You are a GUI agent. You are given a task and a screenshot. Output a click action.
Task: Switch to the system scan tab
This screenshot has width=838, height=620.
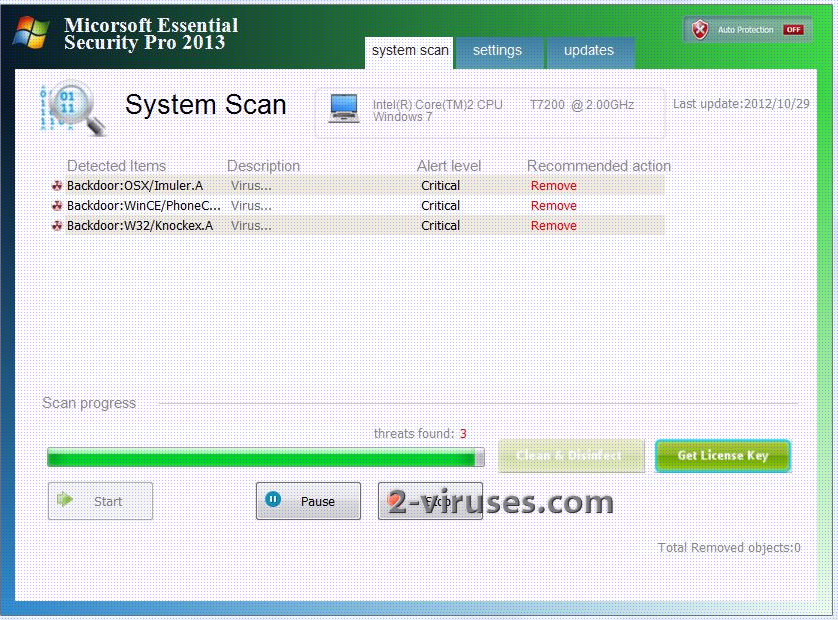[409, 52]
